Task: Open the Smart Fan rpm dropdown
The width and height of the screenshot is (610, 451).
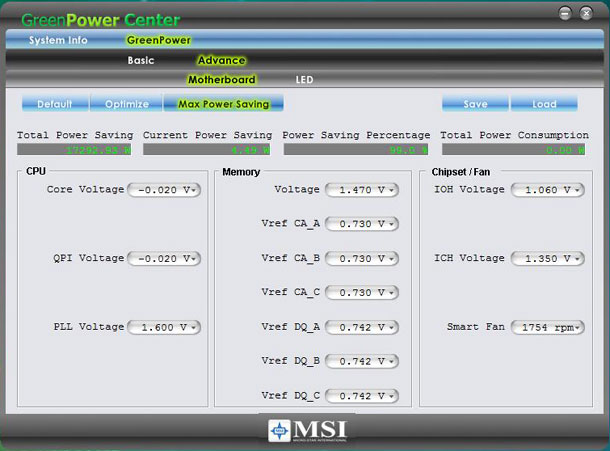Action: click(548, 327)
